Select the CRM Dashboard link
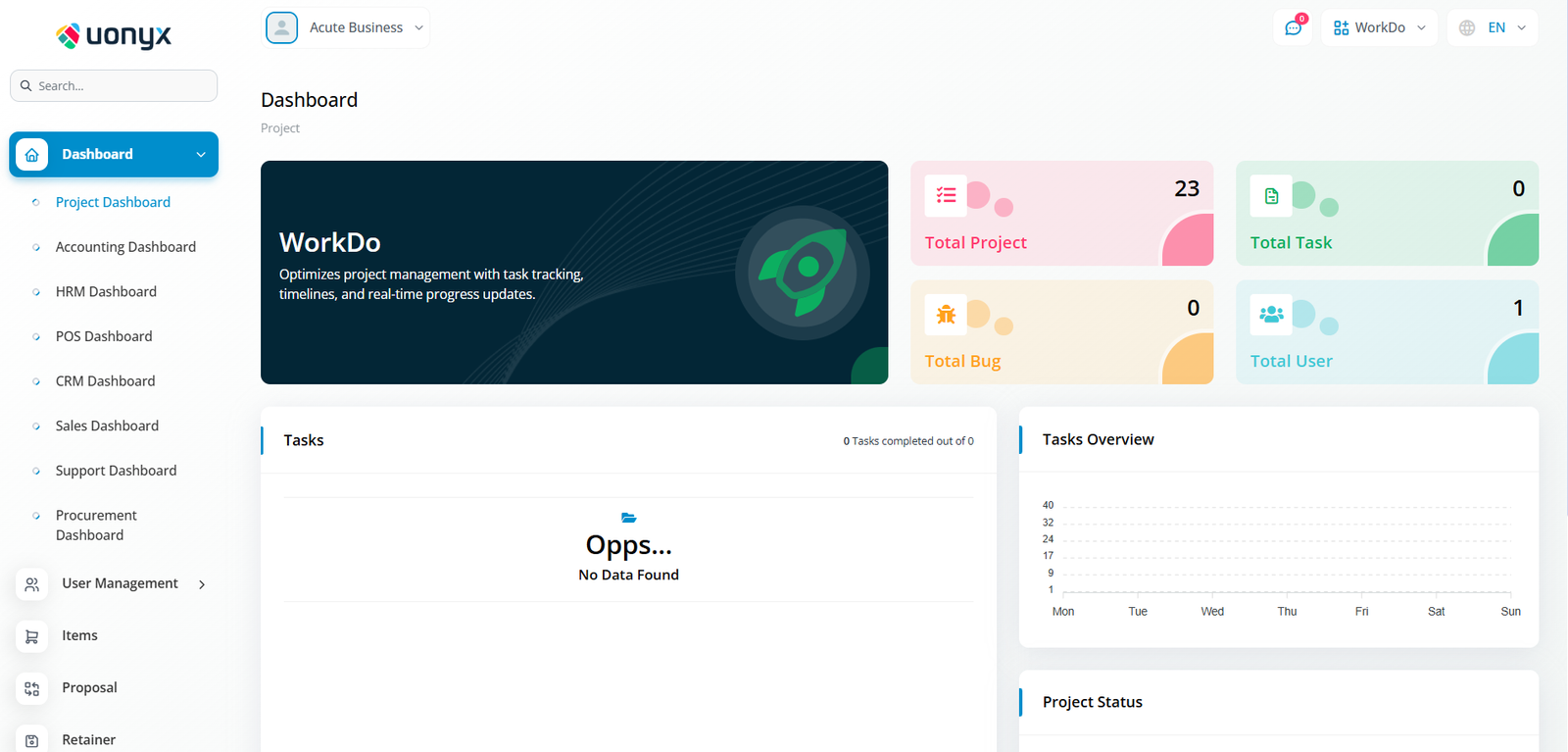Screen dimensions: 1568x752 tap(105, 381)
